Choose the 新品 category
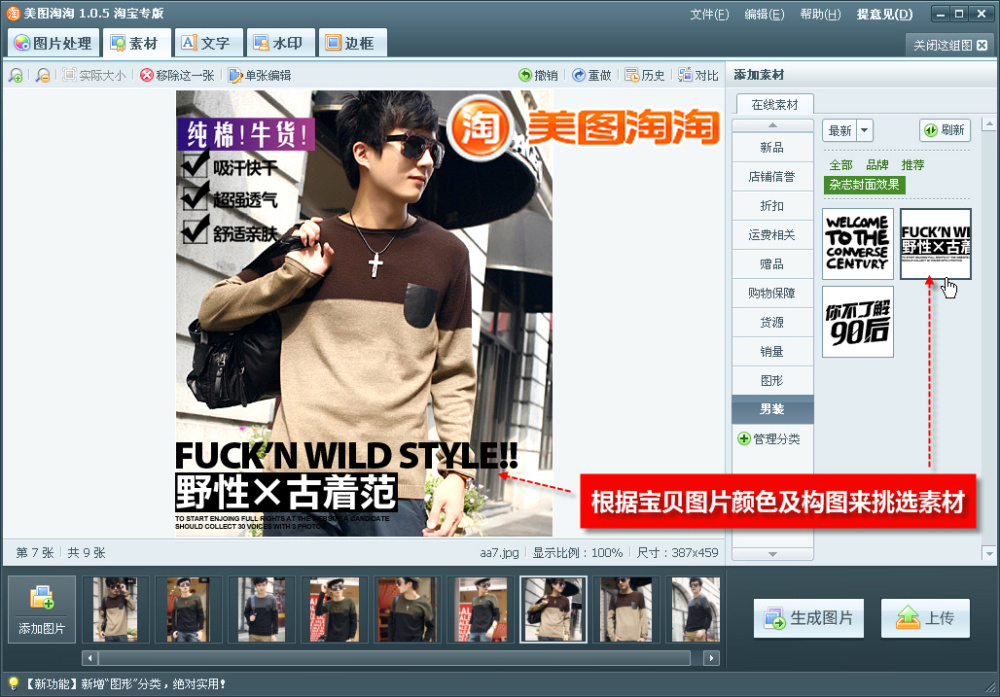Viewport: 1000px width, 697px height. pos(772,147)
